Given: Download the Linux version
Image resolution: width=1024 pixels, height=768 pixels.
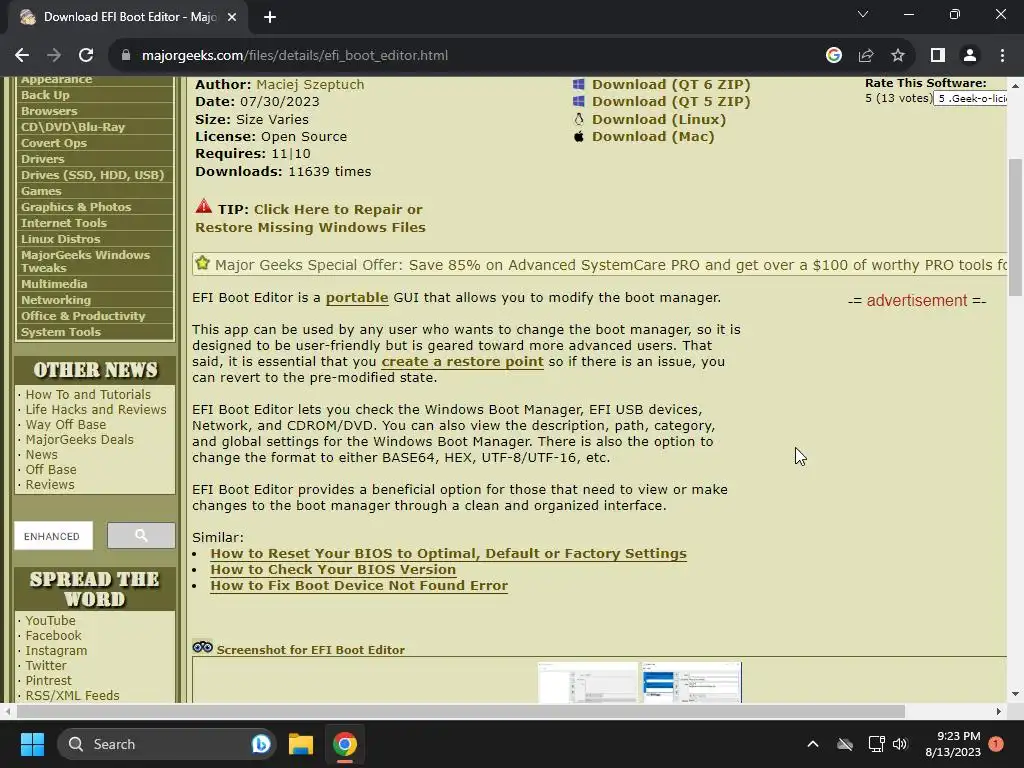Looking at the screenshot, I should [x=659, y=120].
